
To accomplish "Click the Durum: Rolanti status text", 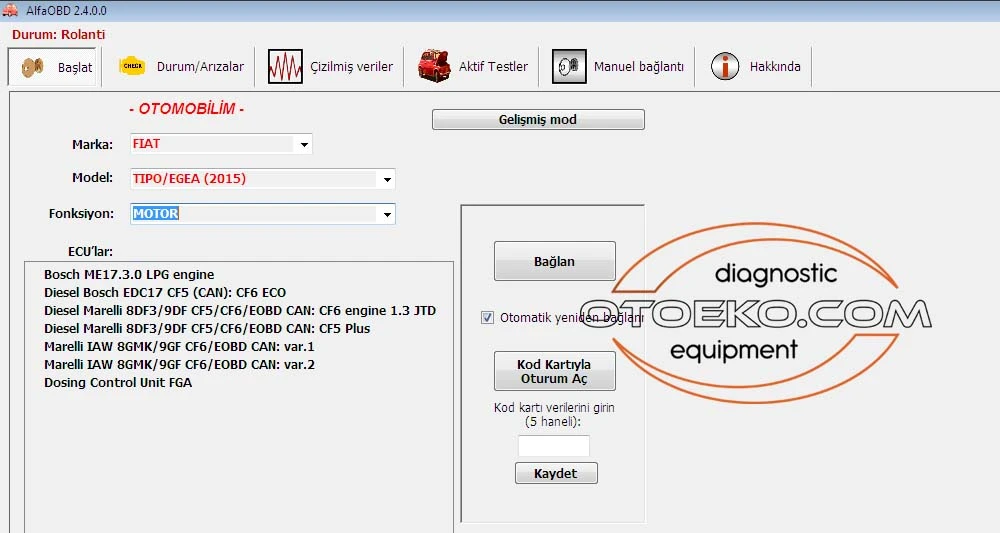I will (x=59, y=34).
